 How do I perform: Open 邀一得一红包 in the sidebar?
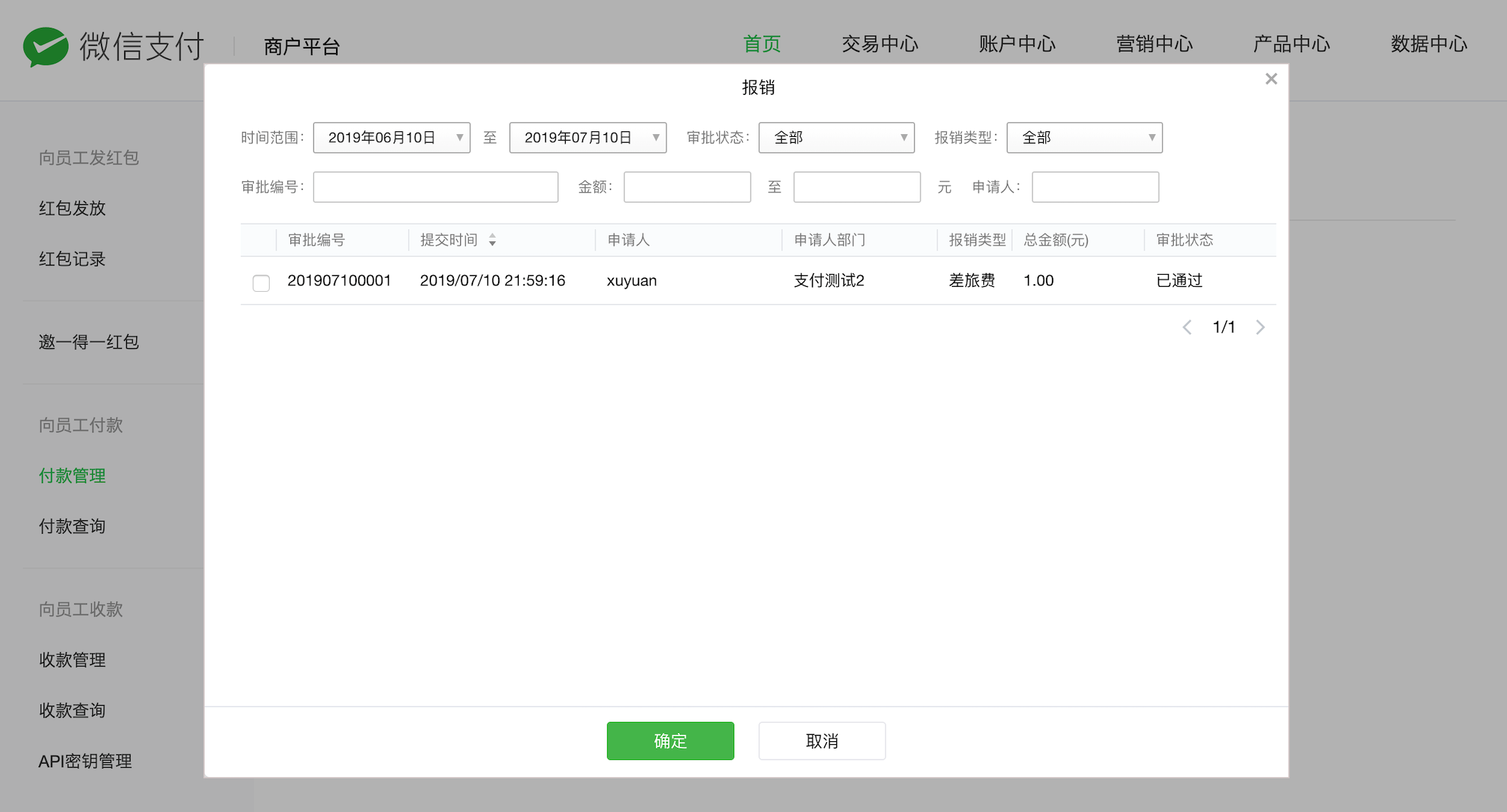[x=88, y=342]
